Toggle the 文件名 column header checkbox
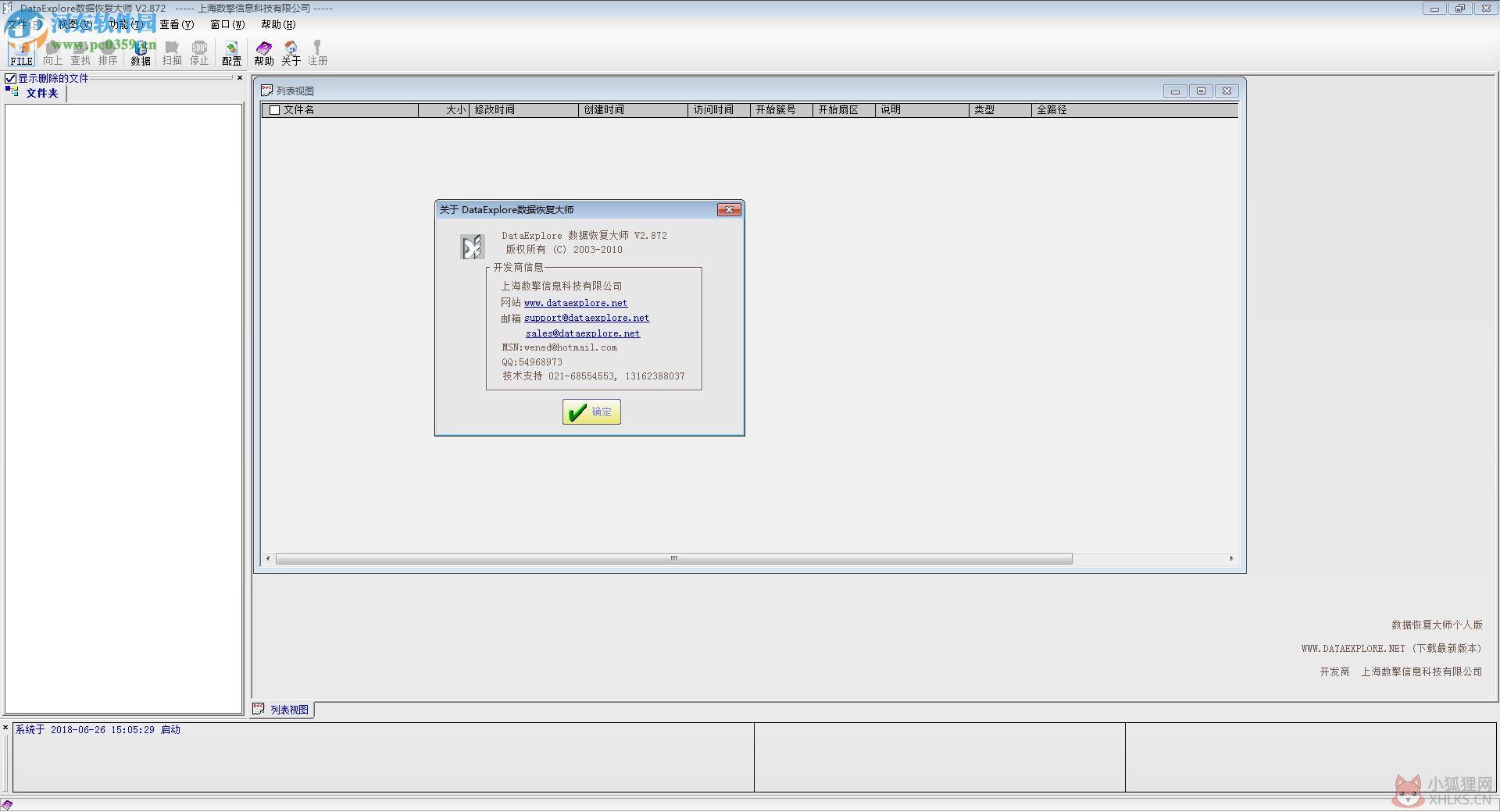Screen dimensions: 1500x812 coord(274,110)
